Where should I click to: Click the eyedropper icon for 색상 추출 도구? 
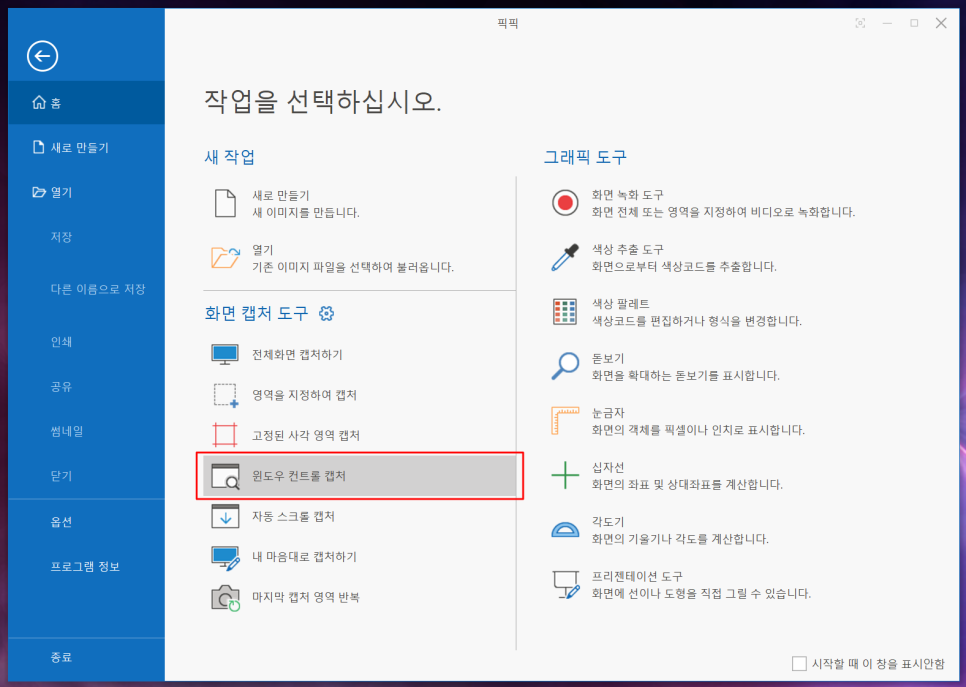click(x=565, y=258)
